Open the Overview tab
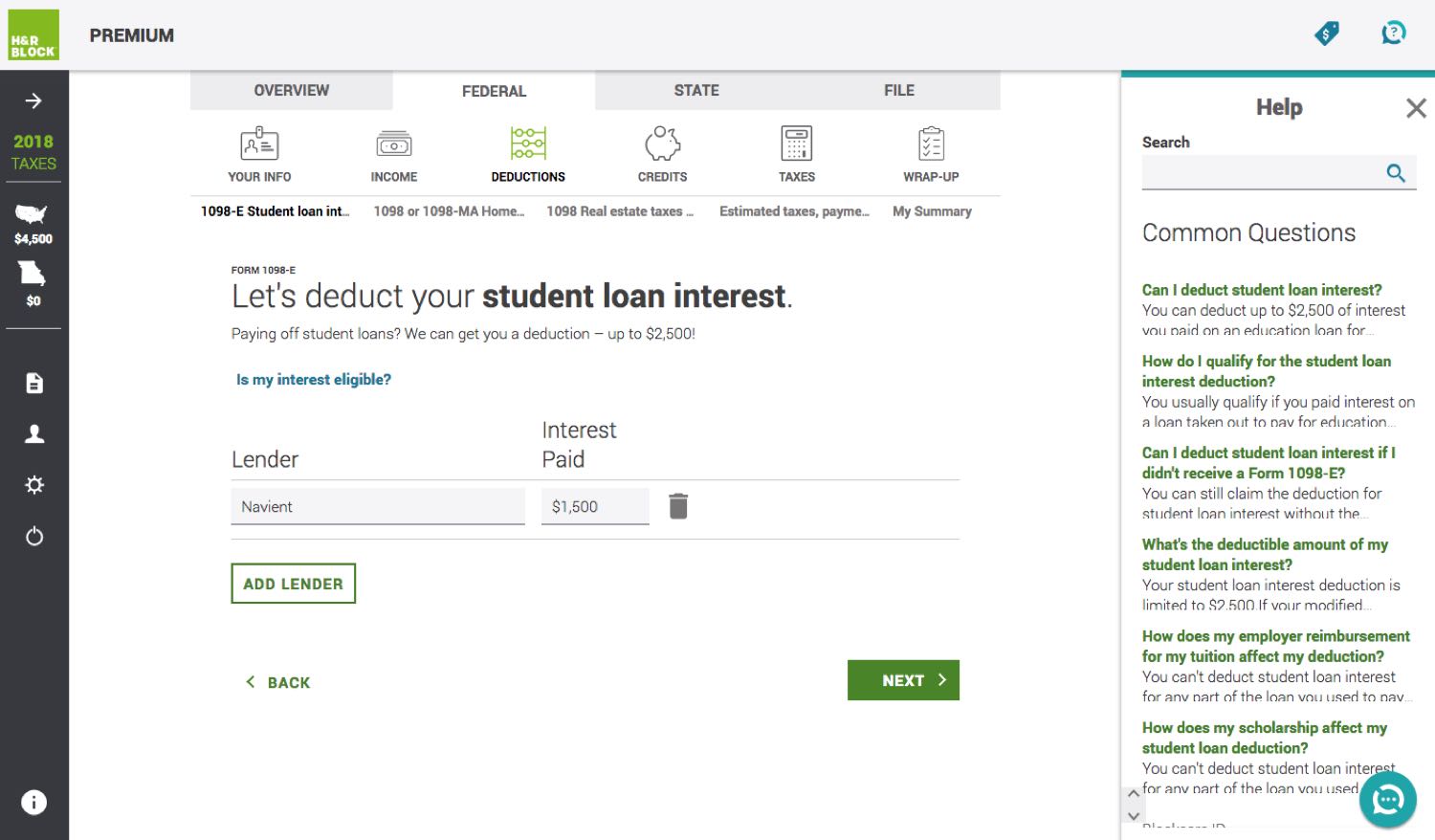Image resolution: width=1435 pixels, height=840 pixels. coord(291,91)
